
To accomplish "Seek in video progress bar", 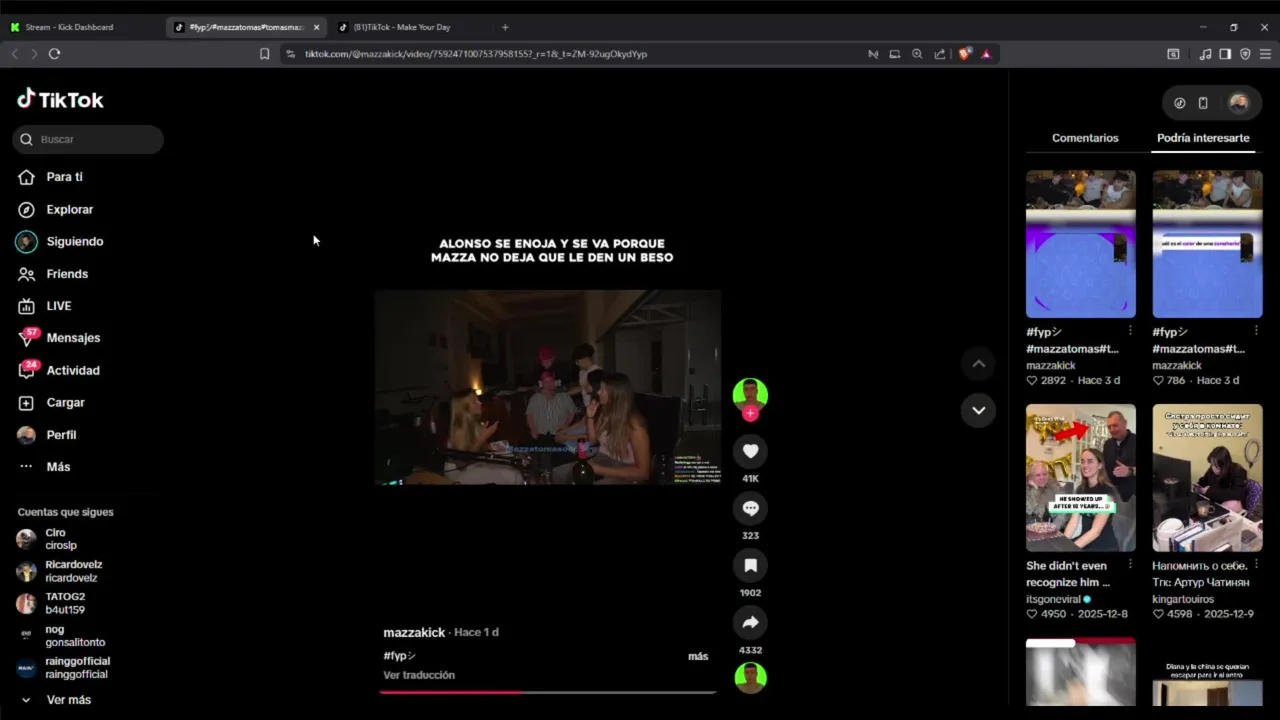I will 548,692.
